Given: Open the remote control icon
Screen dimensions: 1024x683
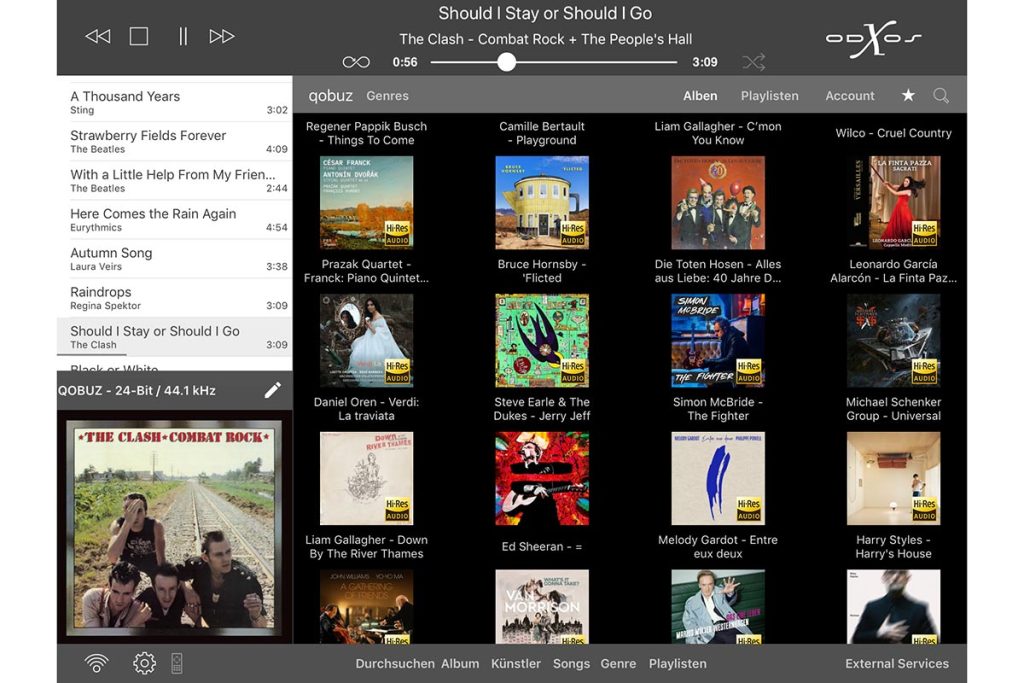Looking at the screenshot, I should click(x=177, y=663).
